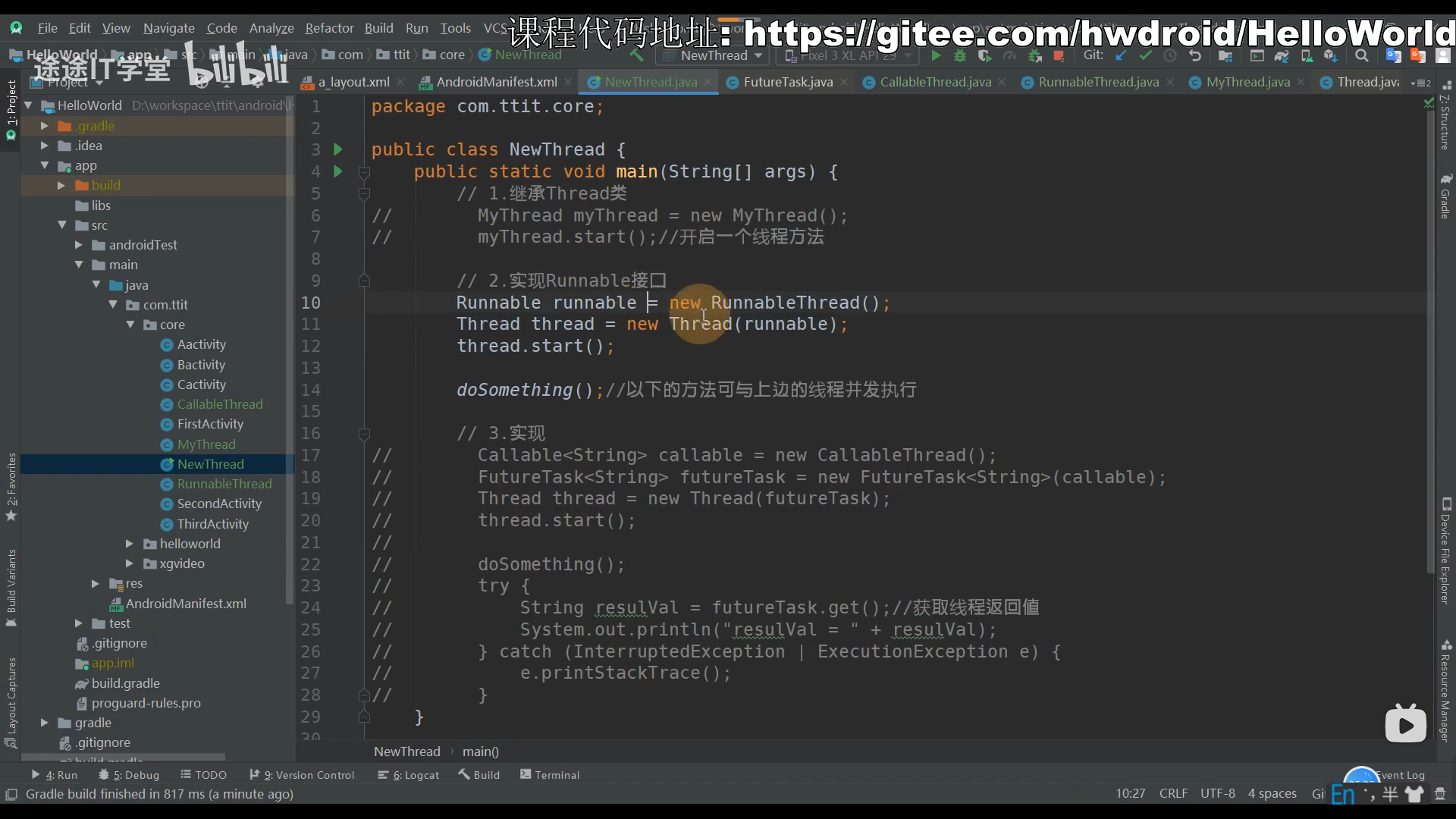The width and height of the screenshot is (1456, 819).
Task: Select SecondActivity in project tree
Action: pyautogui.click(x=219, y=504)
